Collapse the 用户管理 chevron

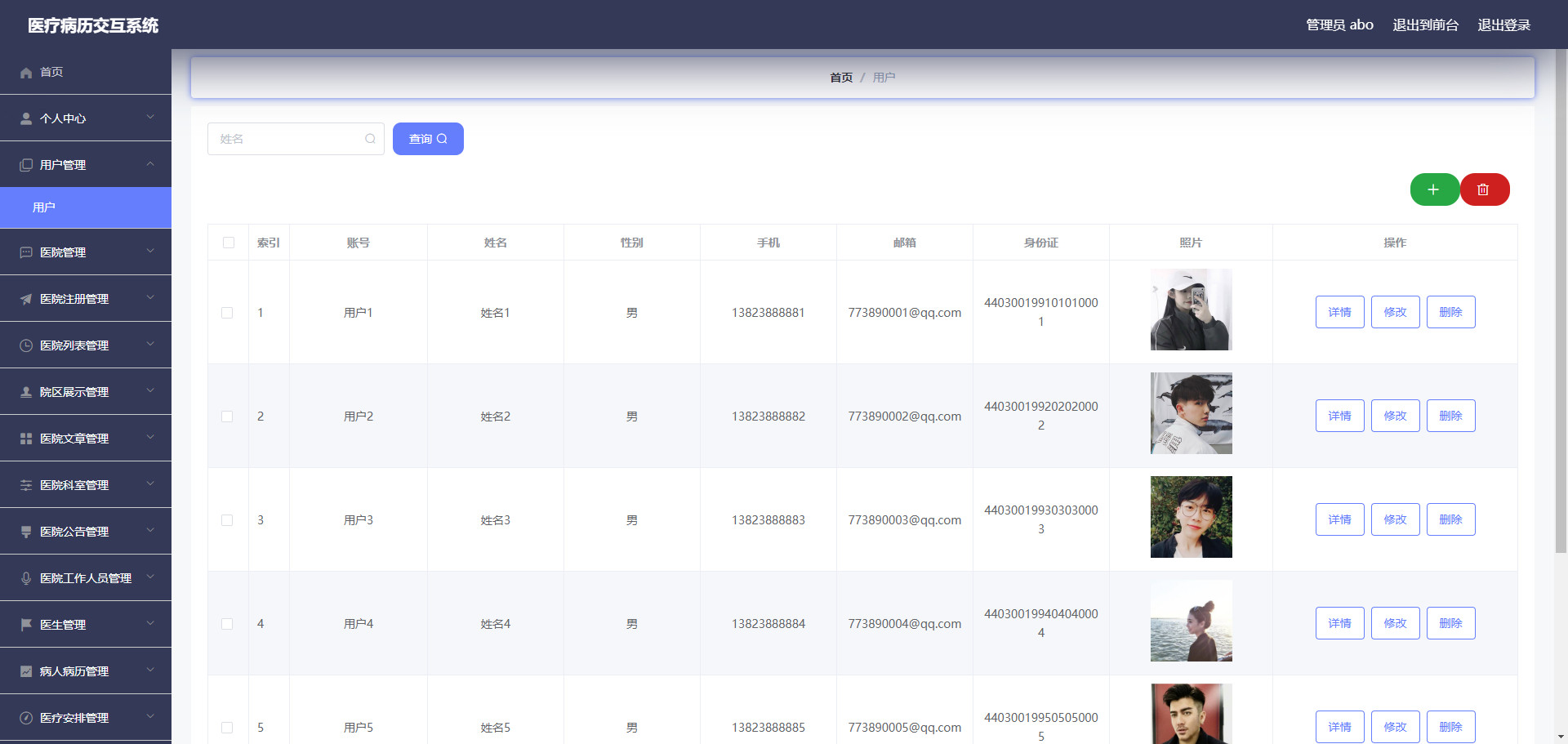point(150,164)
